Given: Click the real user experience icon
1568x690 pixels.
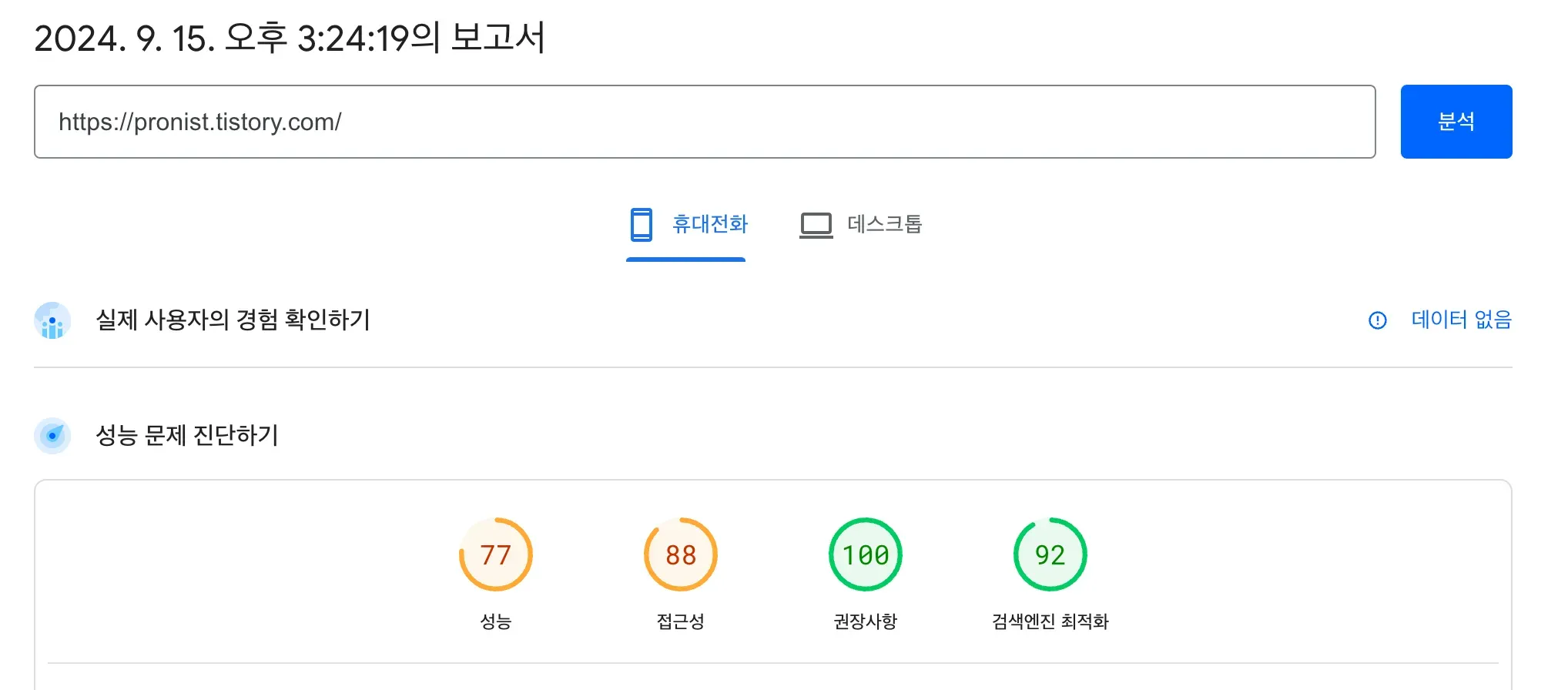Looking at the screenshot, I should click(52, 320).
